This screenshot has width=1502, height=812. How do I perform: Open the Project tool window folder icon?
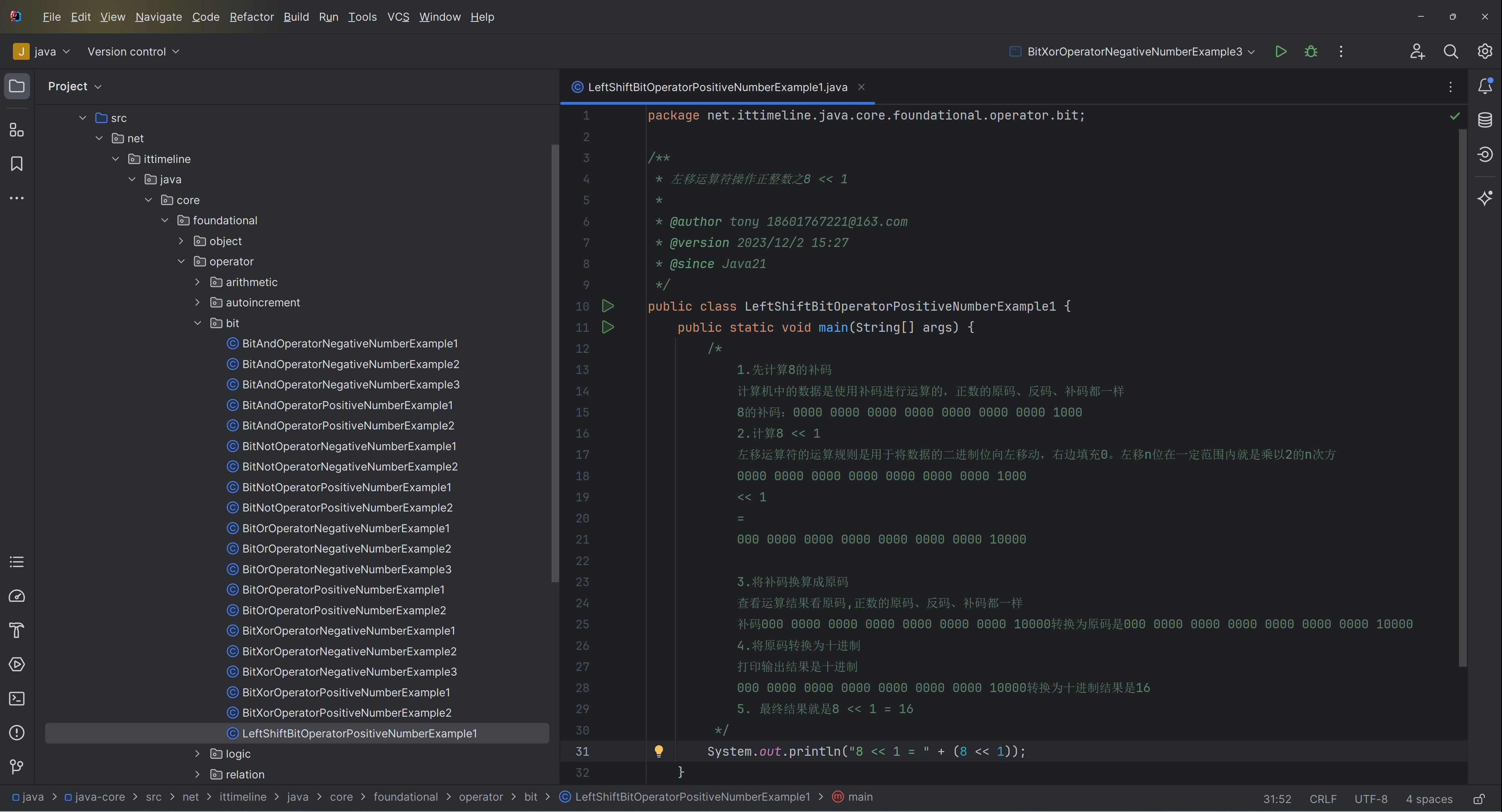coord(17,86)
